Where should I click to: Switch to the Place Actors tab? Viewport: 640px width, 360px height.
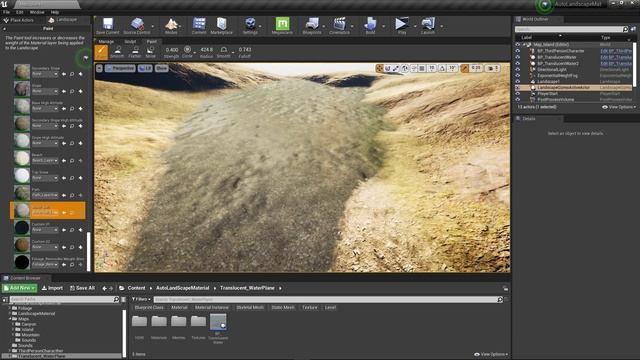click(19, 20)
